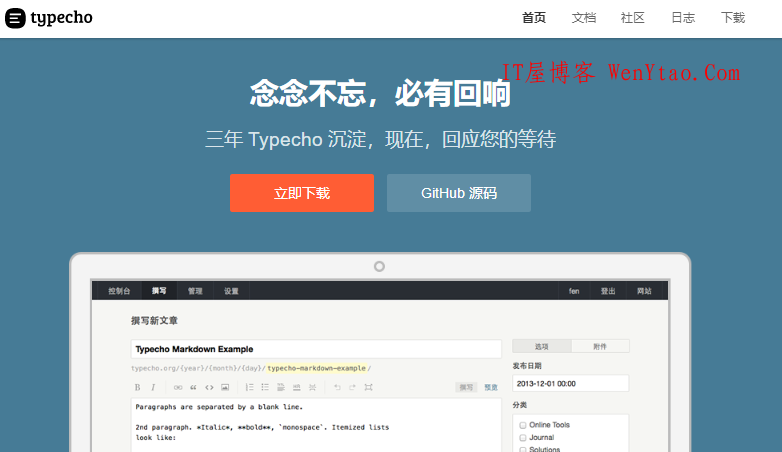Edit the typecho-markdown-example URL slug
Screen dimensions: 782x452
pyautogui.click(x=317, y=368)
